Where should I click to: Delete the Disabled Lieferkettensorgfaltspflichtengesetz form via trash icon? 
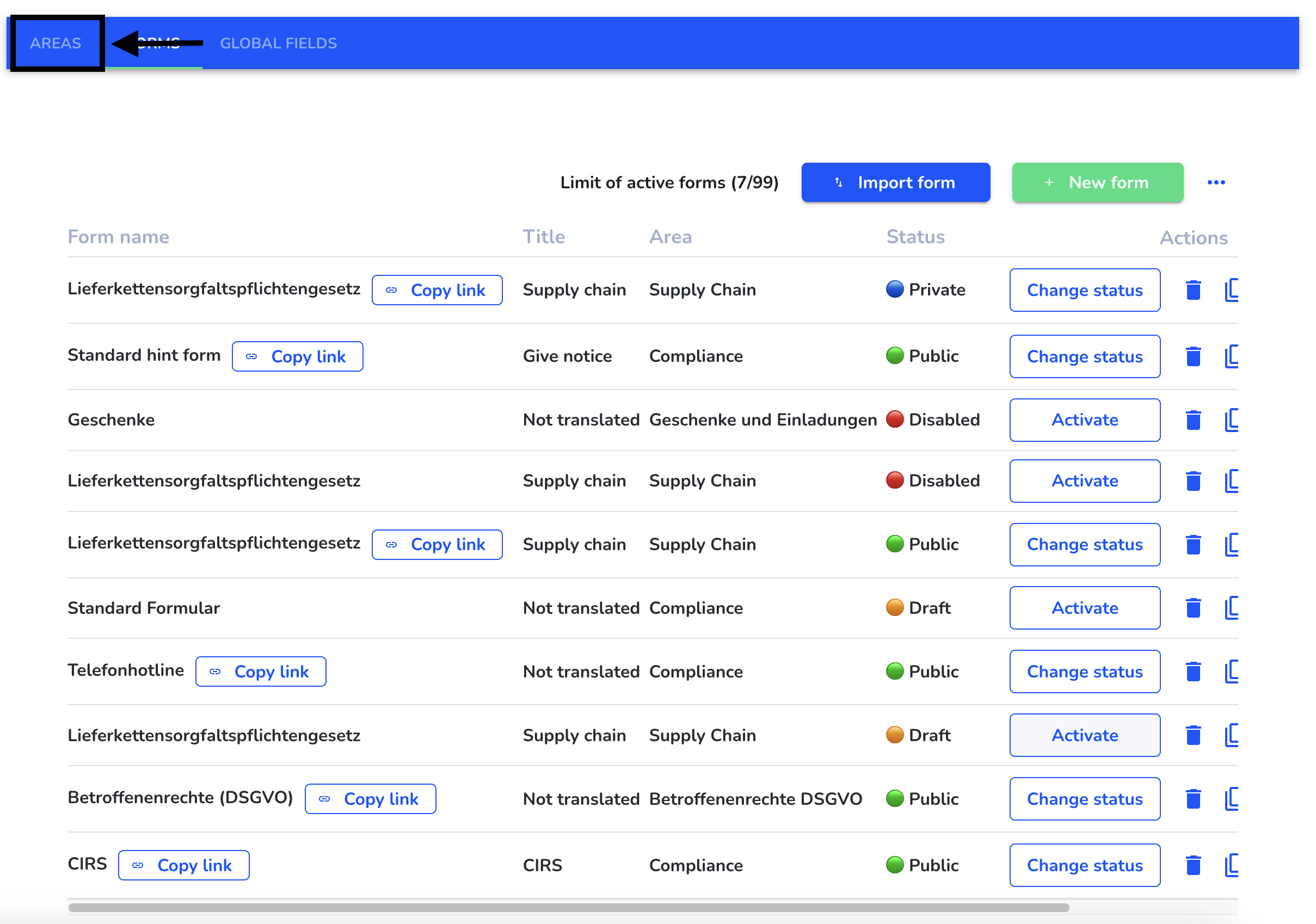tap(1193, 481)
